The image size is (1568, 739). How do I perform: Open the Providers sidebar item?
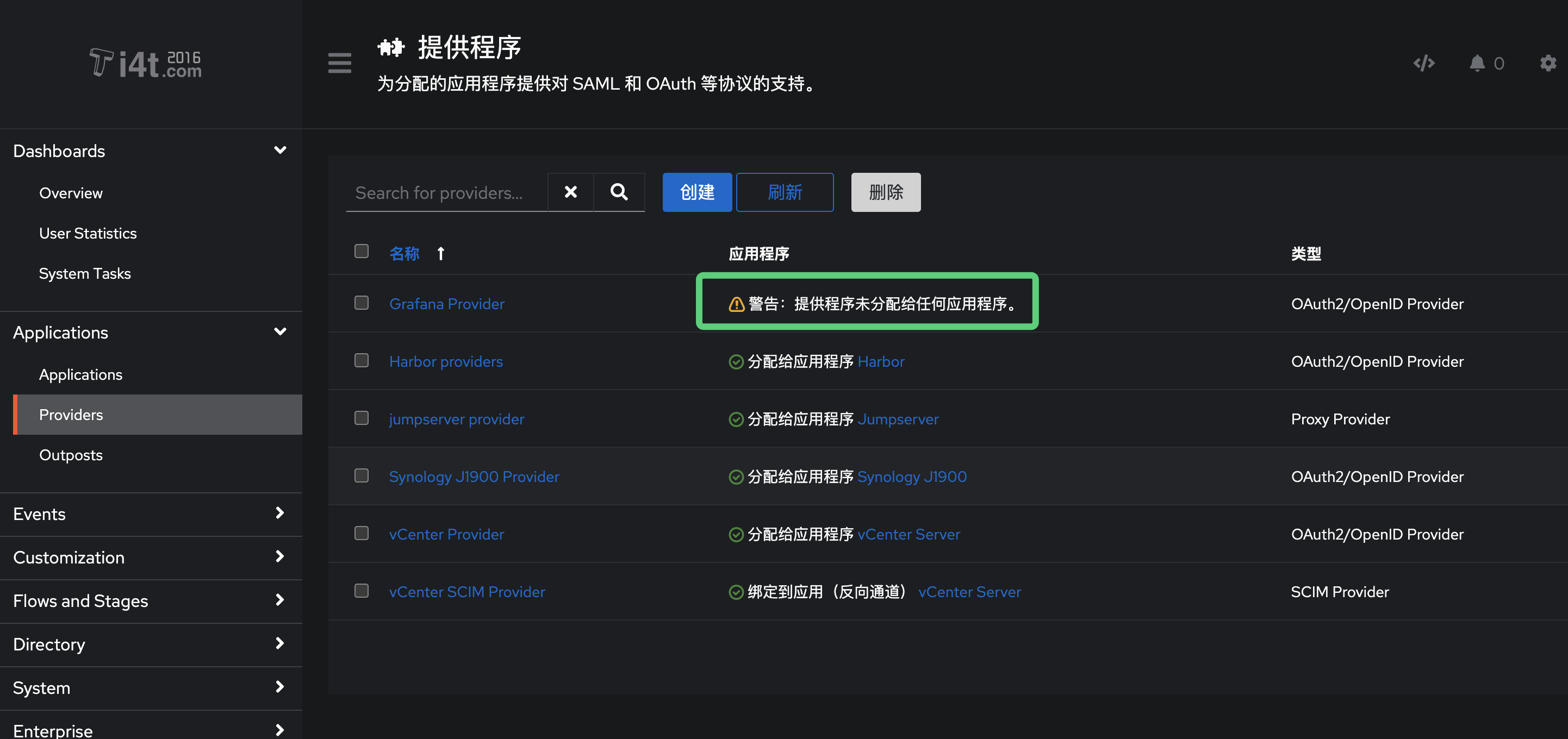(71, 414)
